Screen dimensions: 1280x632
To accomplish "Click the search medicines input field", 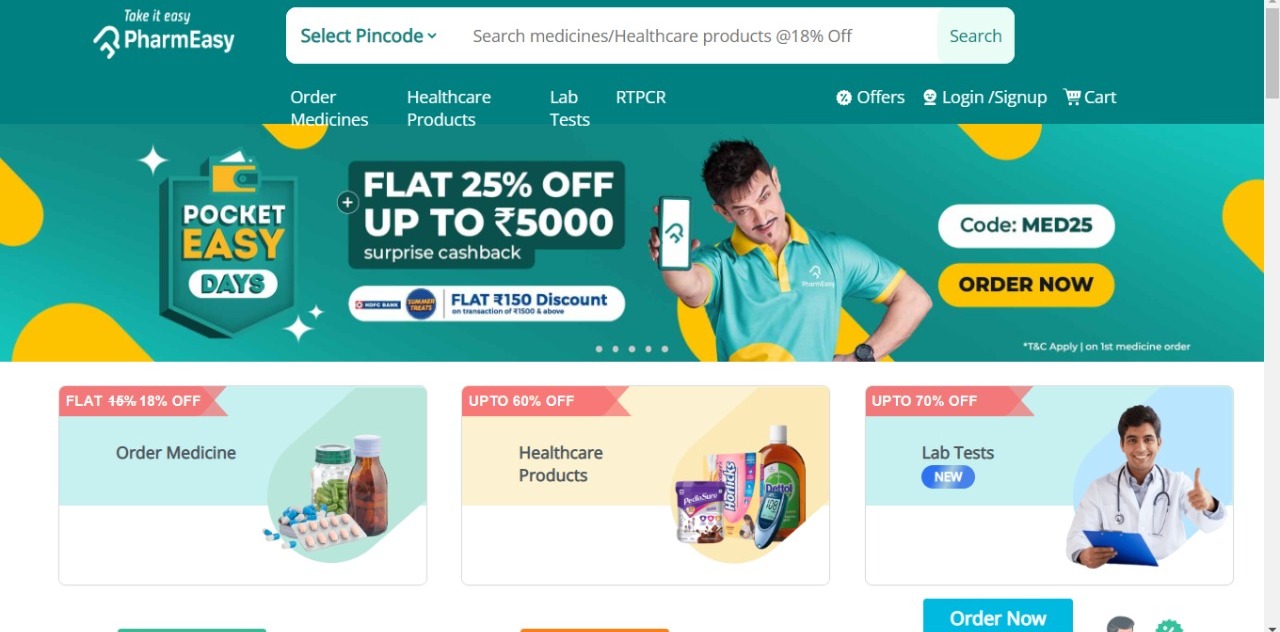I will click(697, 36).
